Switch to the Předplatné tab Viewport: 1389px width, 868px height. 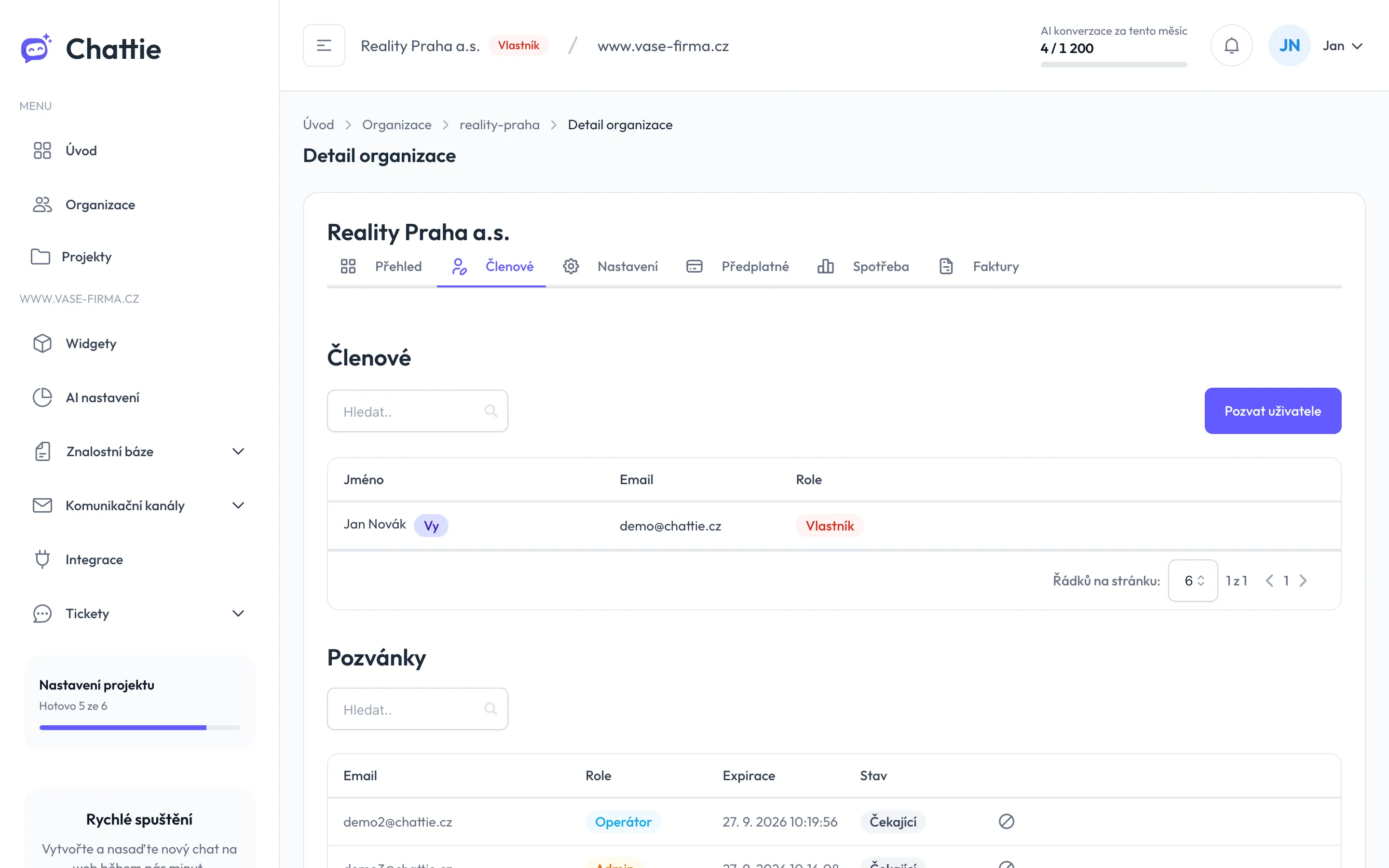(737, 266)
